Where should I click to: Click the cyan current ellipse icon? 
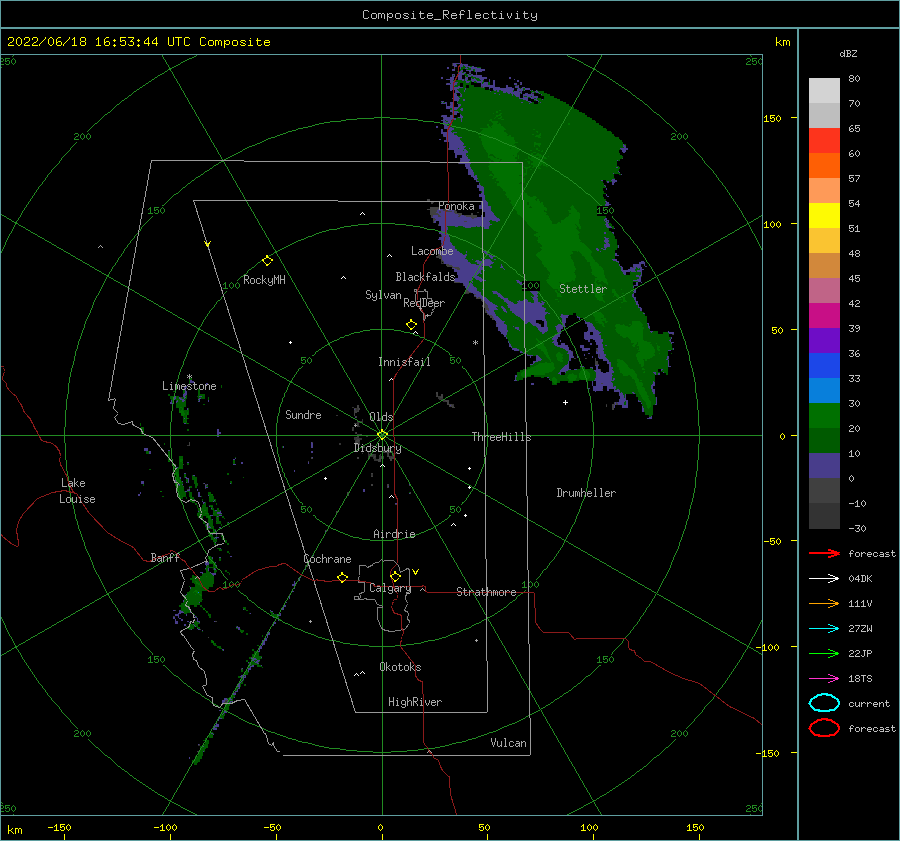pos(824,703)
